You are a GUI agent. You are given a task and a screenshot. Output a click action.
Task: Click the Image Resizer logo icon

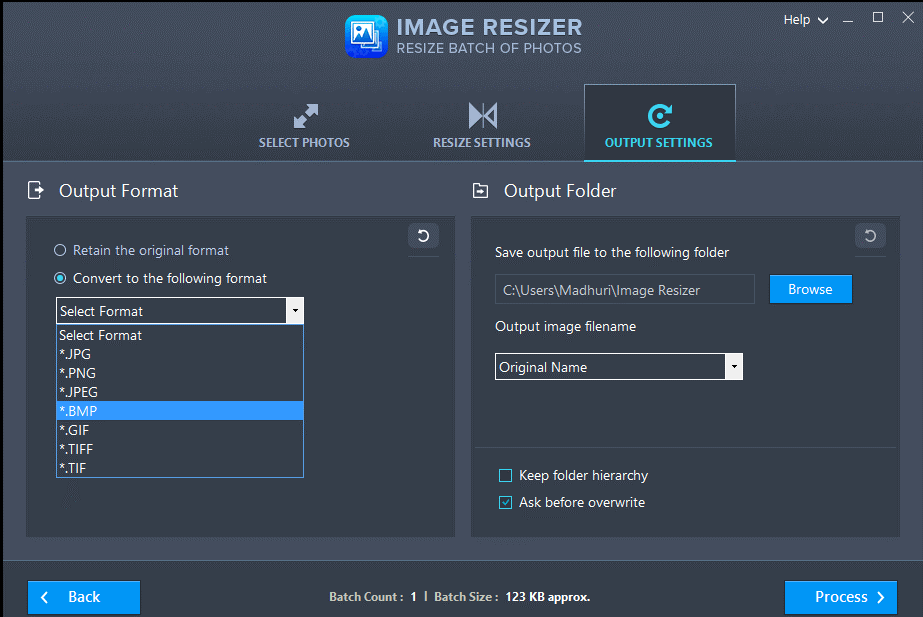tap(366, 35)
